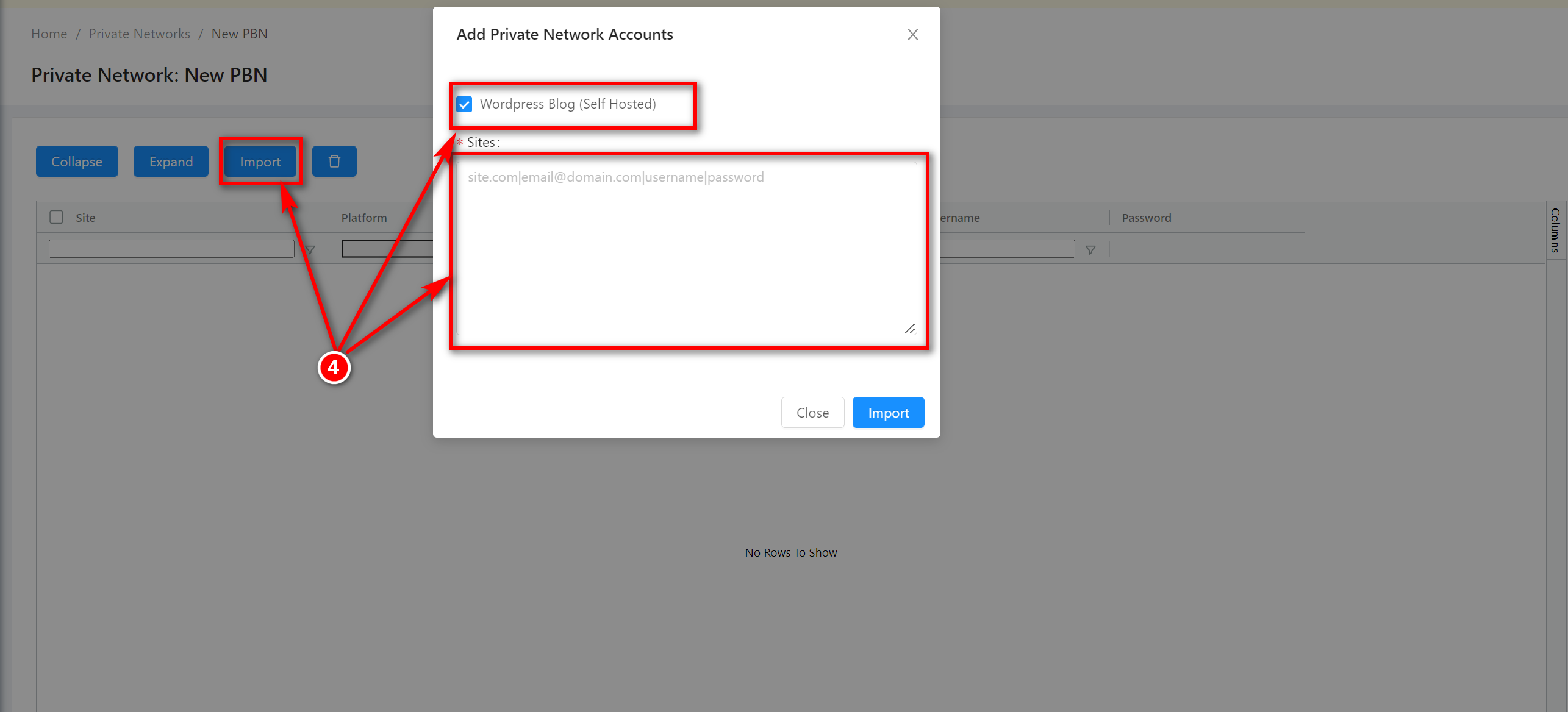This screenshot has height=712, width=1568.
Task: Click the blue Import button in dialog
Action: 888,413
